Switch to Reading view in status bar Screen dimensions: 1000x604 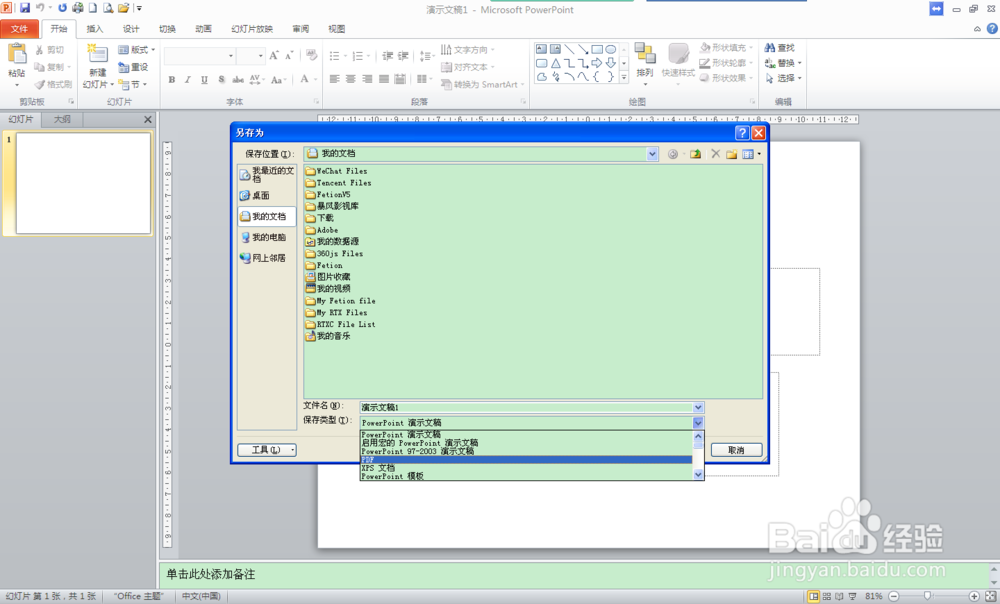839,596
